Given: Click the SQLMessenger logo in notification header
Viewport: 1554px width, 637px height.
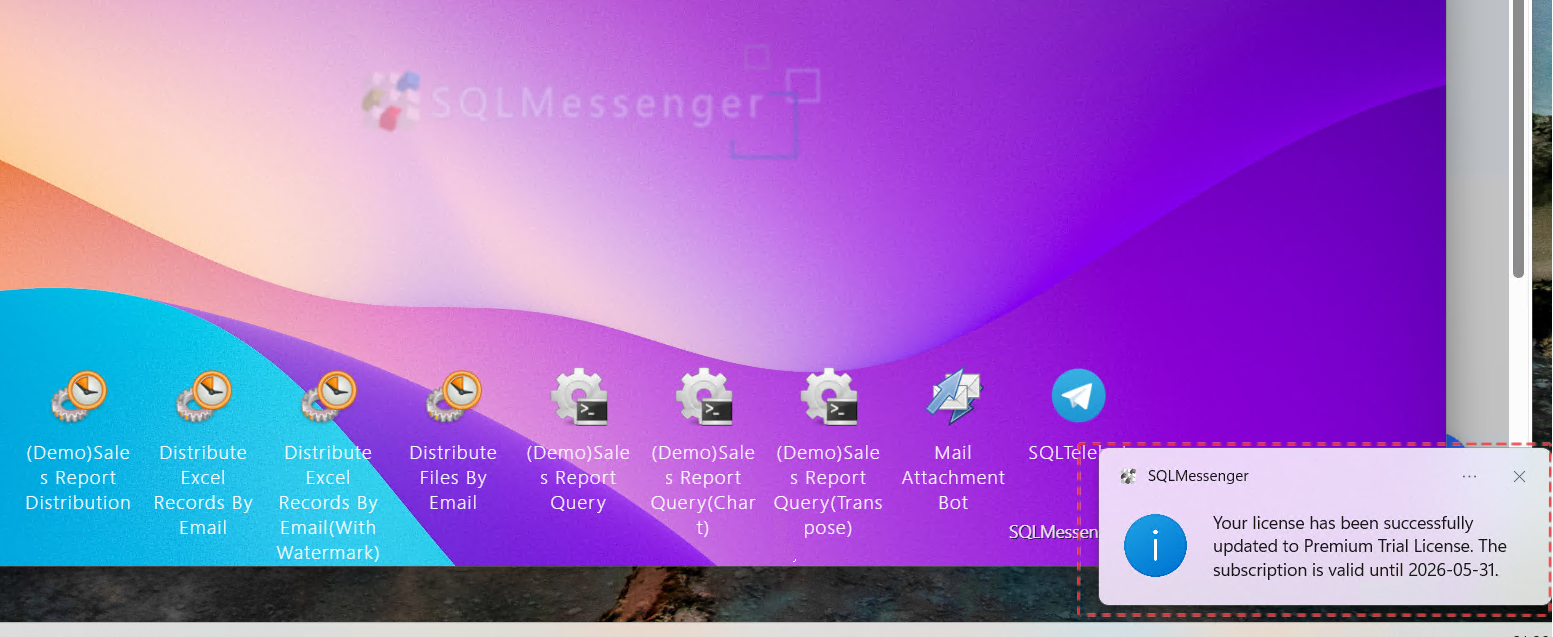Looking at the screenshot, I should click(x=1128, y=477).
